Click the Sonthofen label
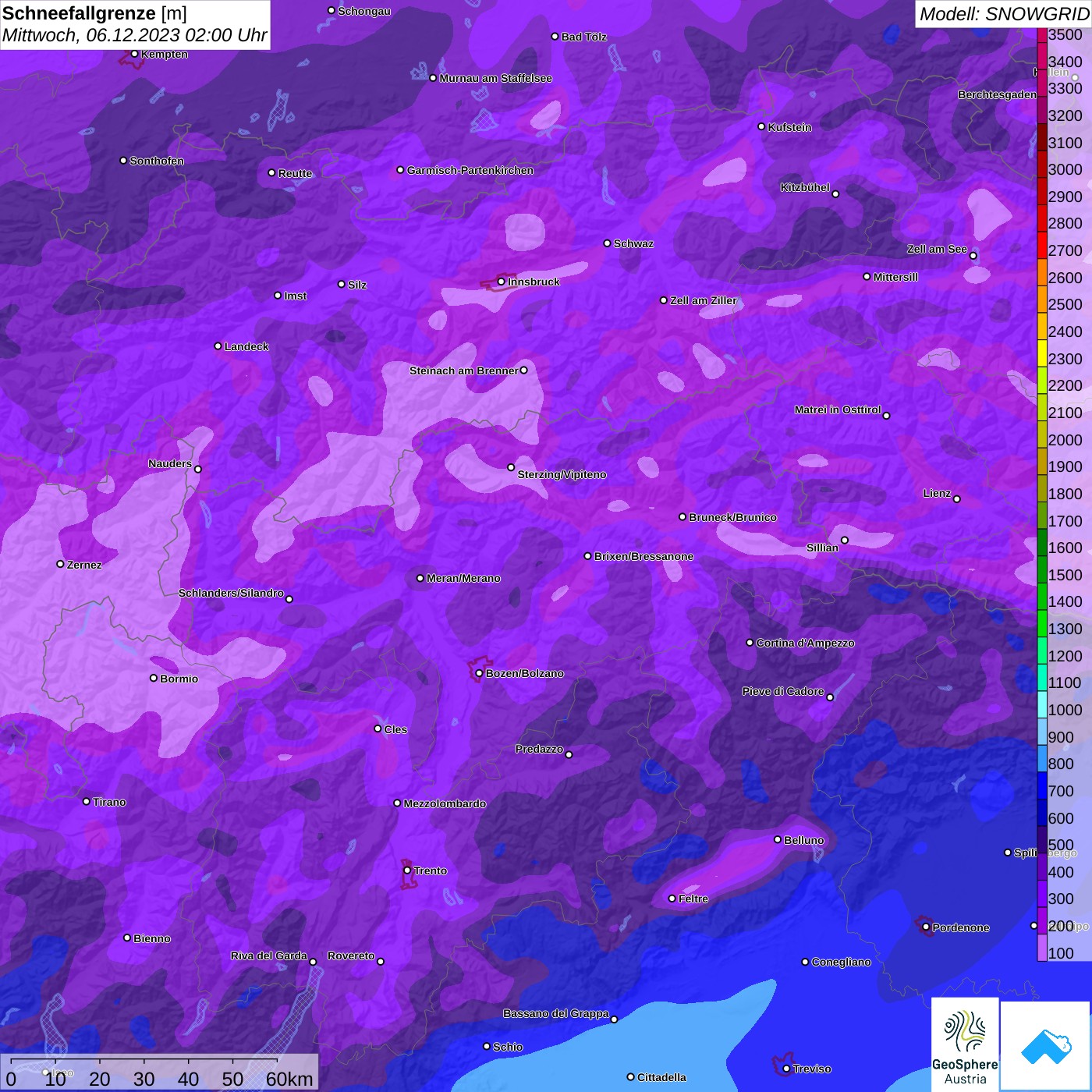1092x1092 pixels. click(x=157, y=161)
